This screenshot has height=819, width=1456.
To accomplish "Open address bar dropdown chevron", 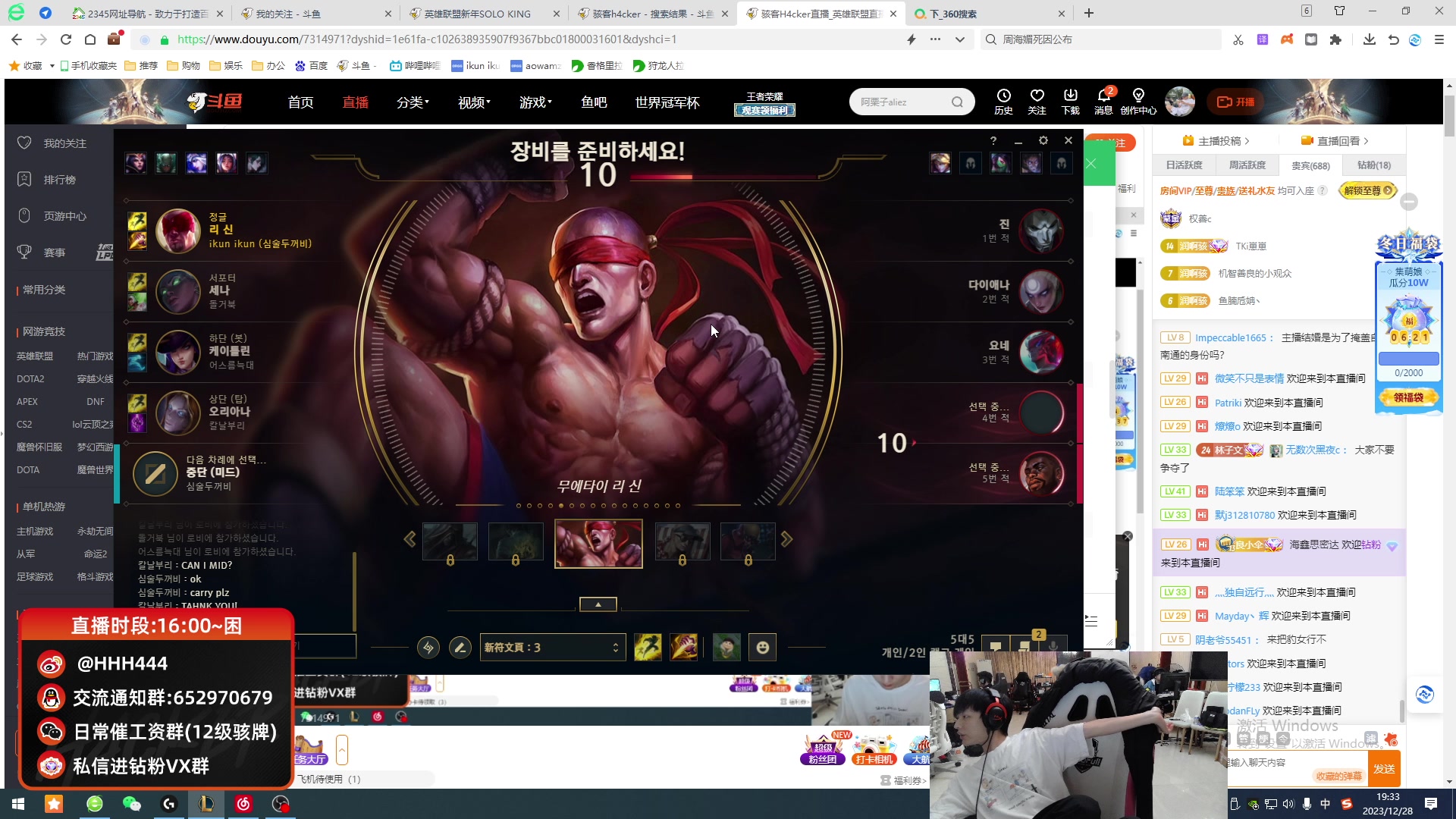I will pyautogui.click(x=960, y=39).
